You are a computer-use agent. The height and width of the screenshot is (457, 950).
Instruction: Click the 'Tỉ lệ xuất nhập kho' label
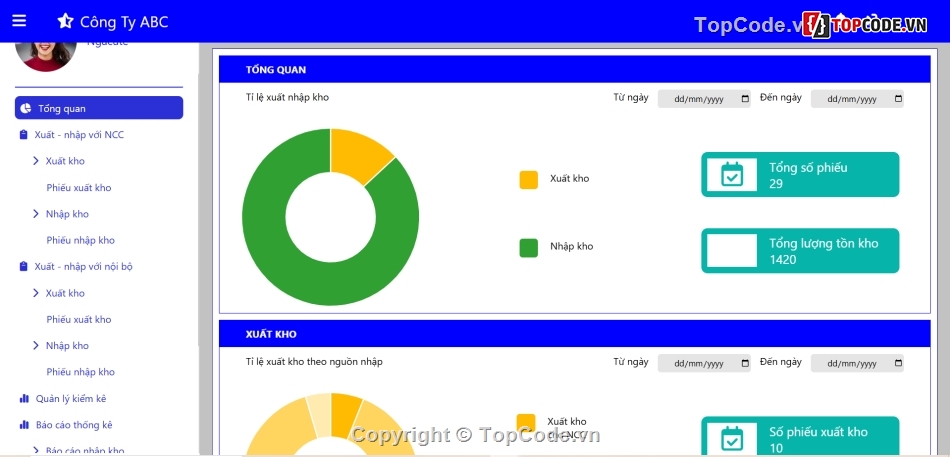point(287,97)
